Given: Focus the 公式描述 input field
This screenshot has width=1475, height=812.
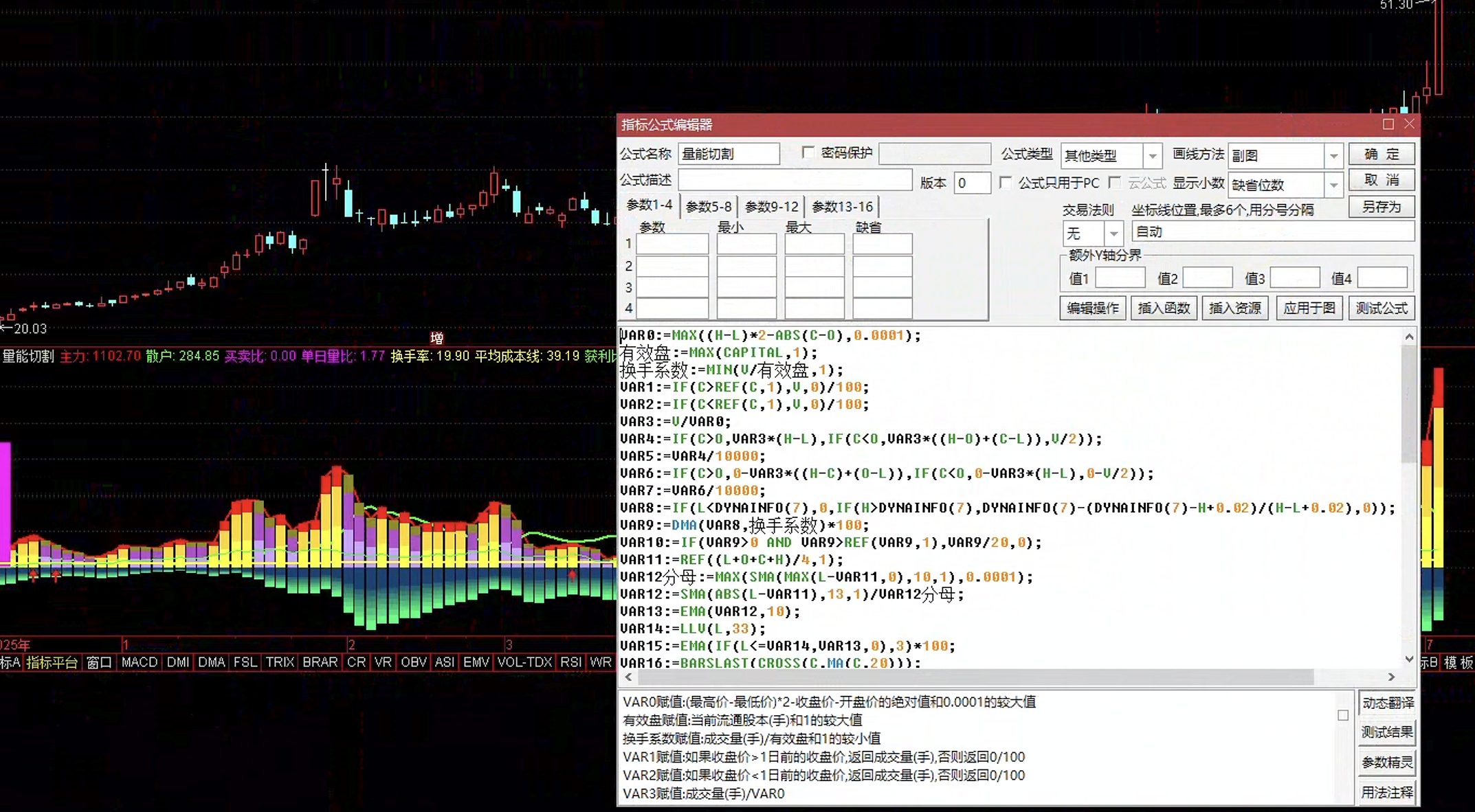Looking at the screenshot, I should coord(795,180).
